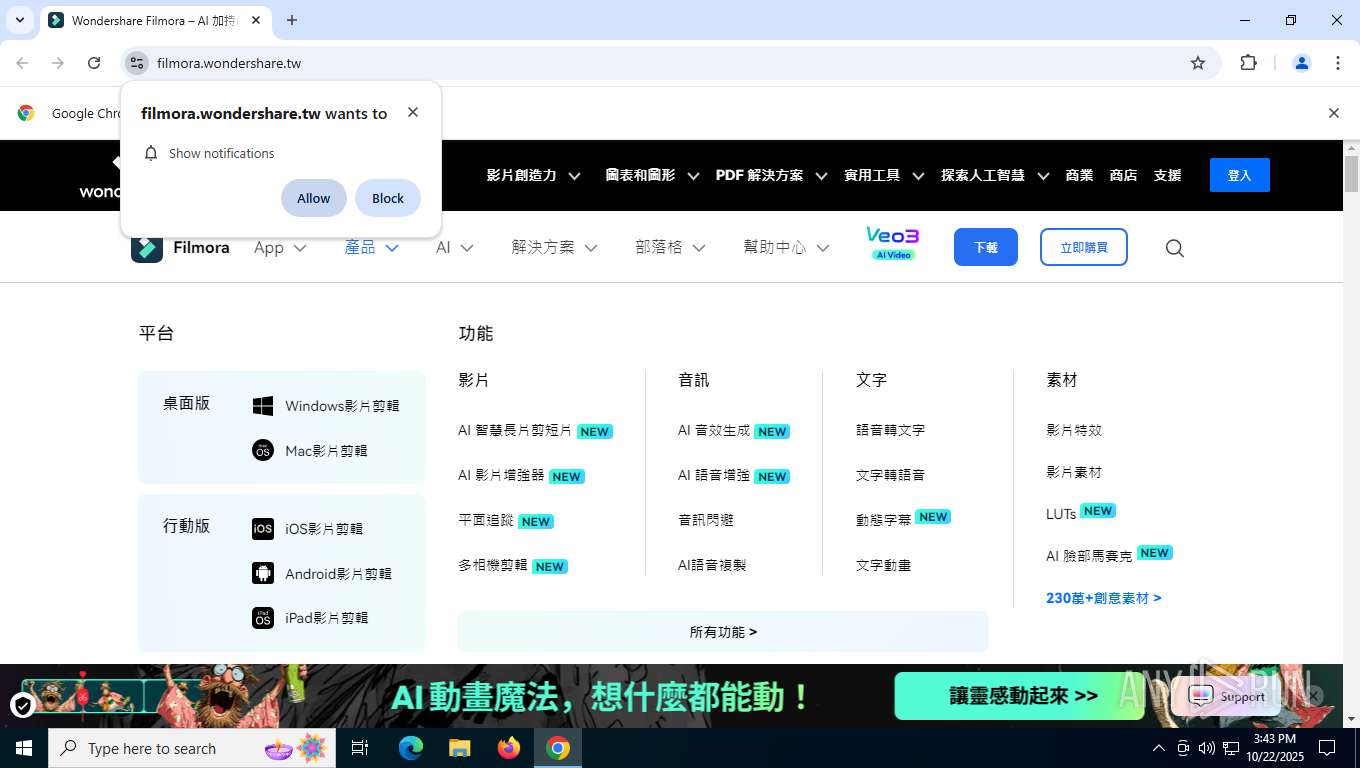Screen dimensions: 1360x768
Task: Click the Mac影片剪輯 OS icon
Action: click(x=263, y=450)
